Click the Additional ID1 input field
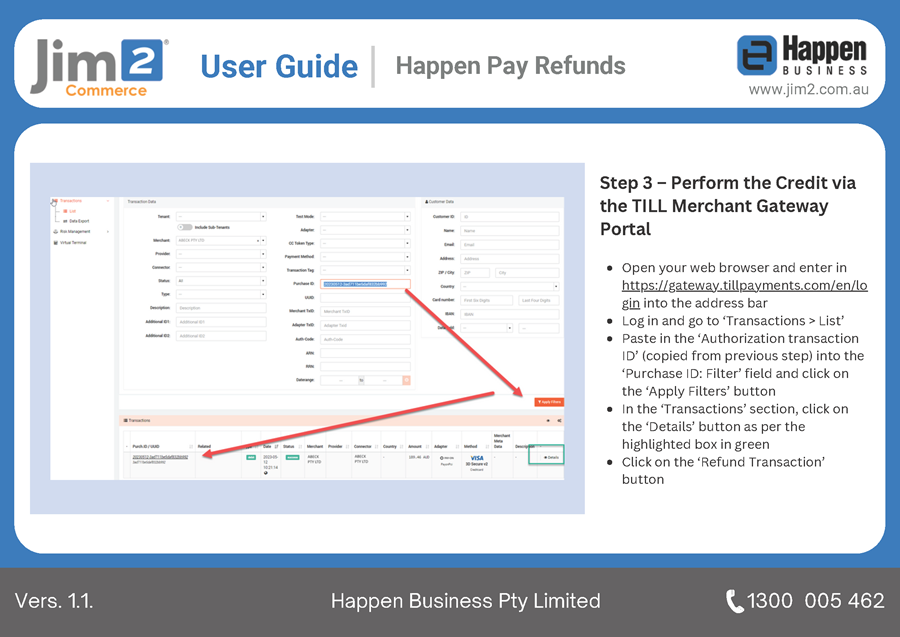 [x=221, y=322]
